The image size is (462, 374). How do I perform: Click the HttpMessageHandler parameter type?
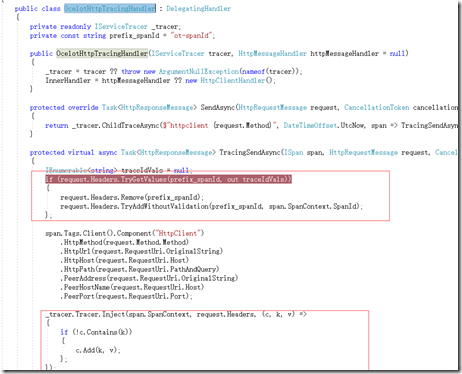[x=272, y=53]
